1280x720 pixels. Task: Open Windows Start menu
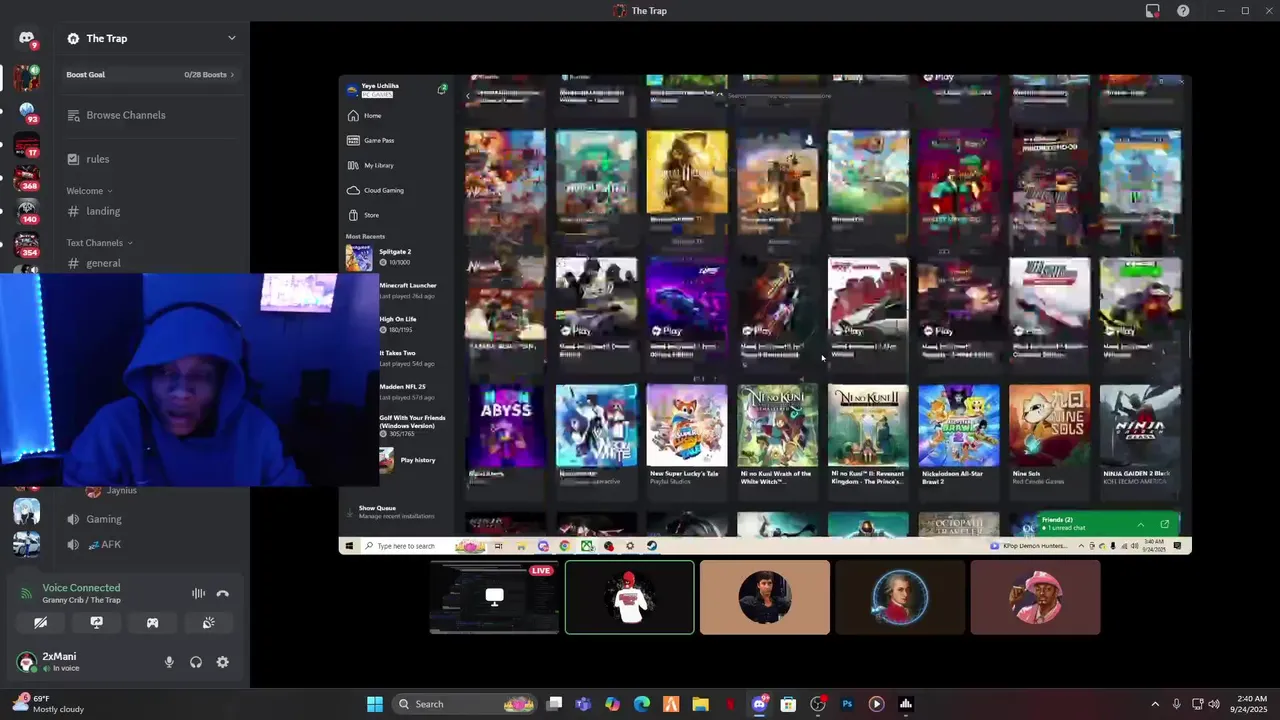[375, 704]
